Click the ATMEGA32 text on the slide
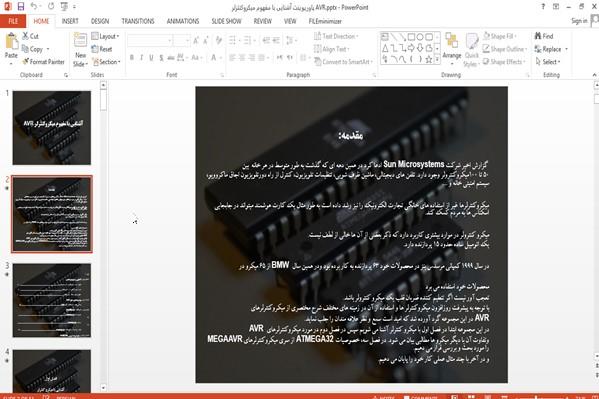 click(314, 339)
